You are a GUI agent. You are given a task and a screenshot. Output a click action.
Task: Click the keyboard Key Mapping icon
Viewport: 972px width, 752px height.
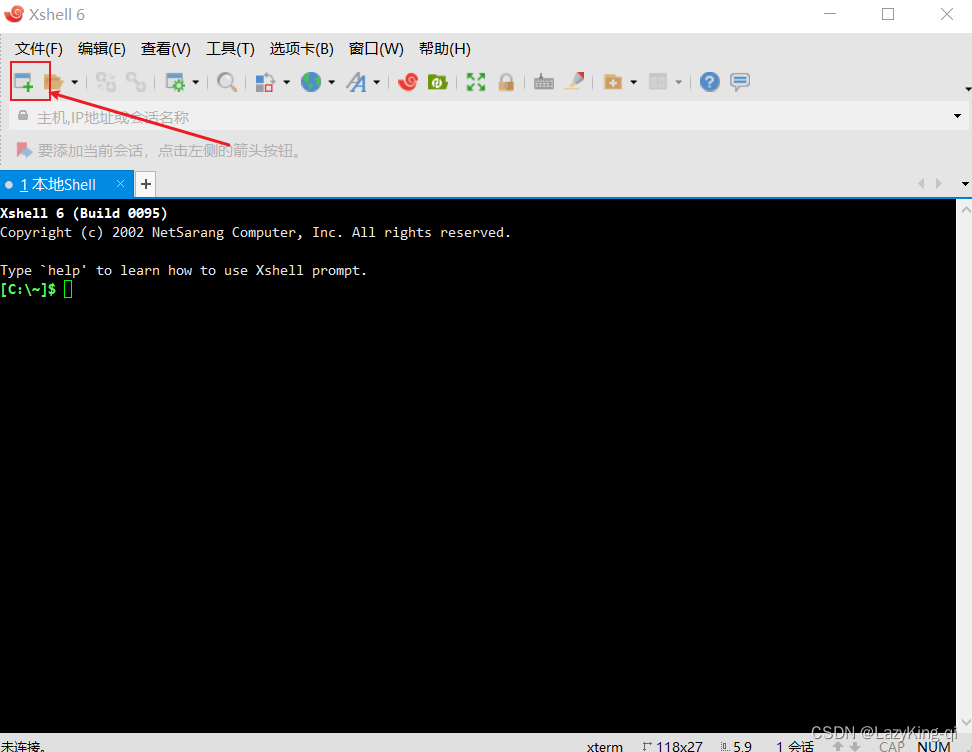pyautogui.click(x=544, y=82)
